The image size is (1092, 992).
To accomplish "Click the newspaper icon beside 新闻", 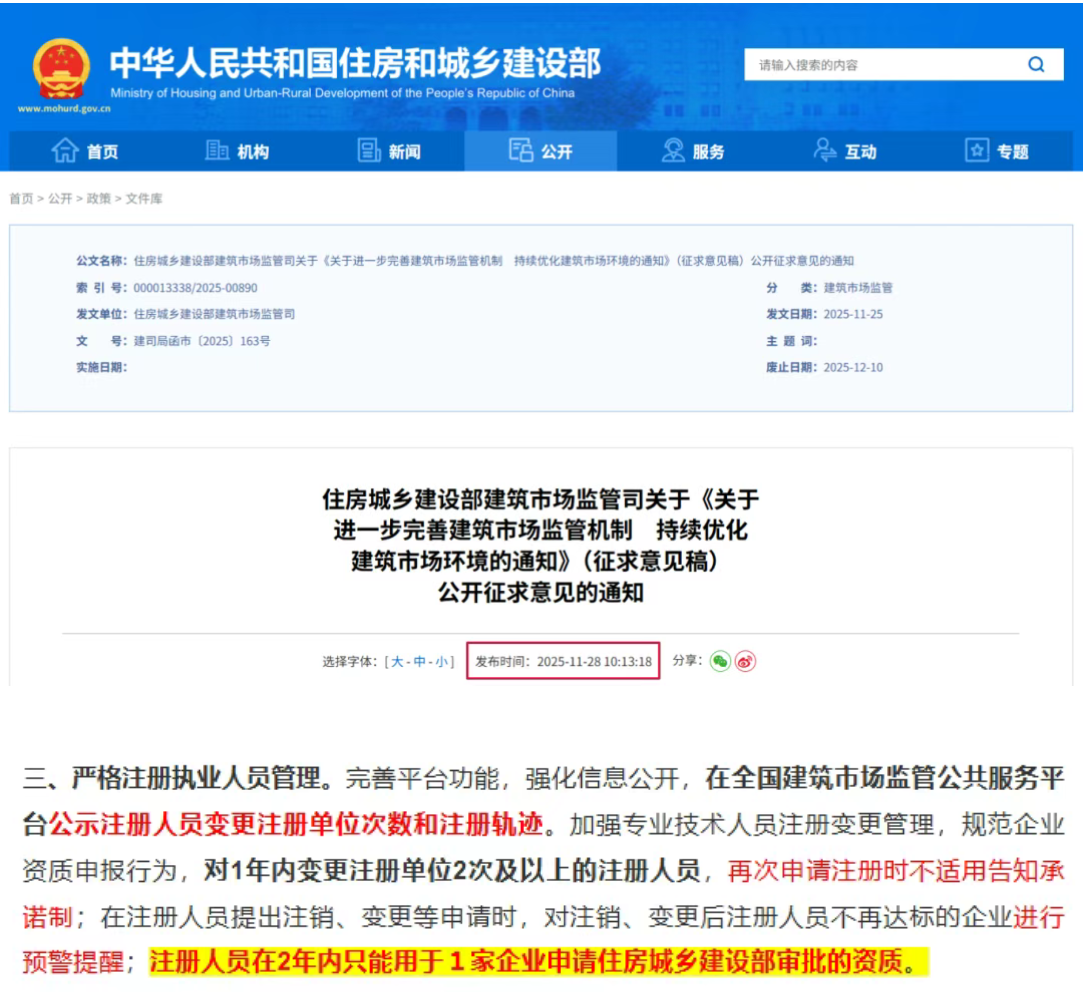I will click(x=369, y=151).
